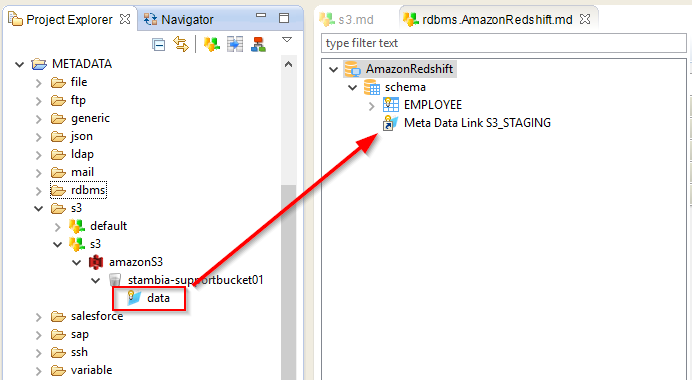The height and width of the screenshot is (380, 692).
Task: Click the METADATA project folder icon
Action: point(39,64)
